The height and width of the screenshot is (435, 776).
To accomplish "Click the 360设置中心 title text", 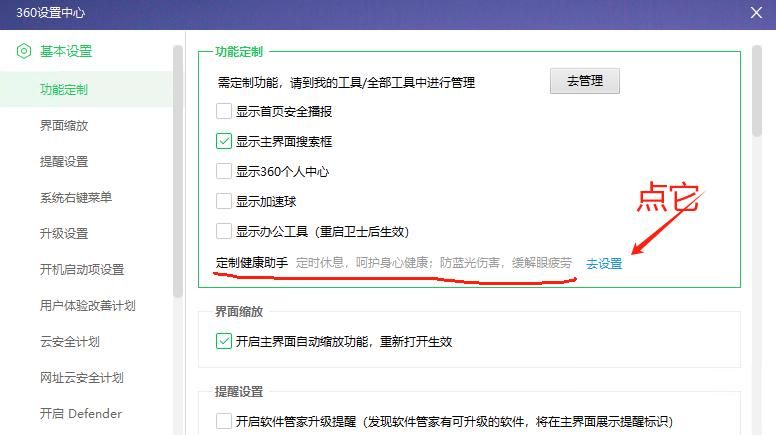I will click(x=50, y=12).
